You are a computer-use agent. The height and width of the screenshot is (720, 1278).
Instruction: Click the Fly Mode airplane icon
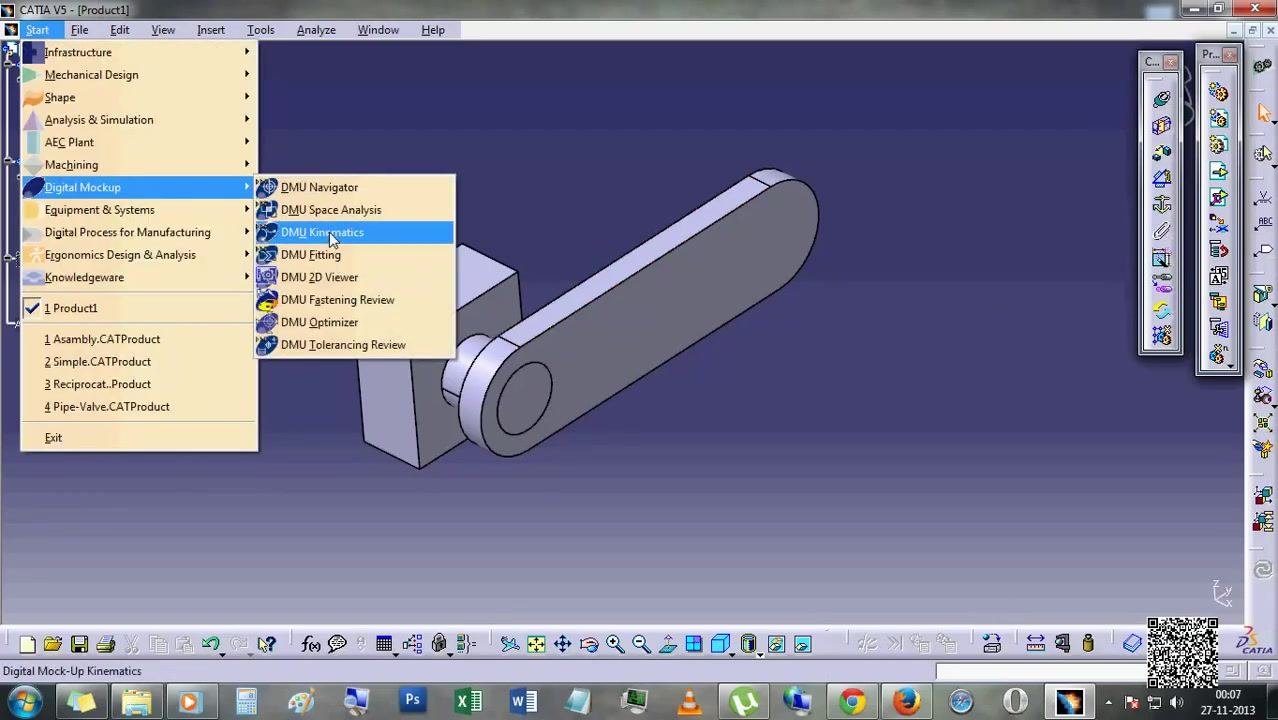[x=510, y=644]
